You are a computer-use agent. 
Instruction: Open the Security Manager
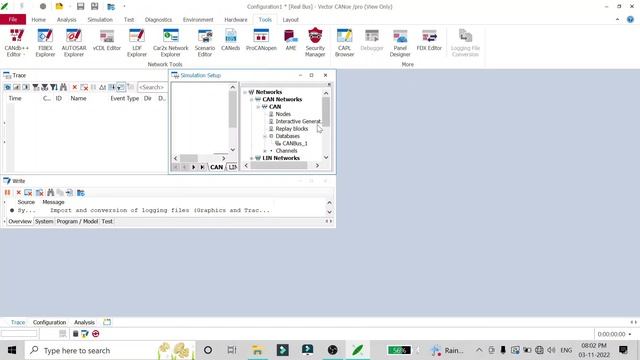[x=315, y=42]
